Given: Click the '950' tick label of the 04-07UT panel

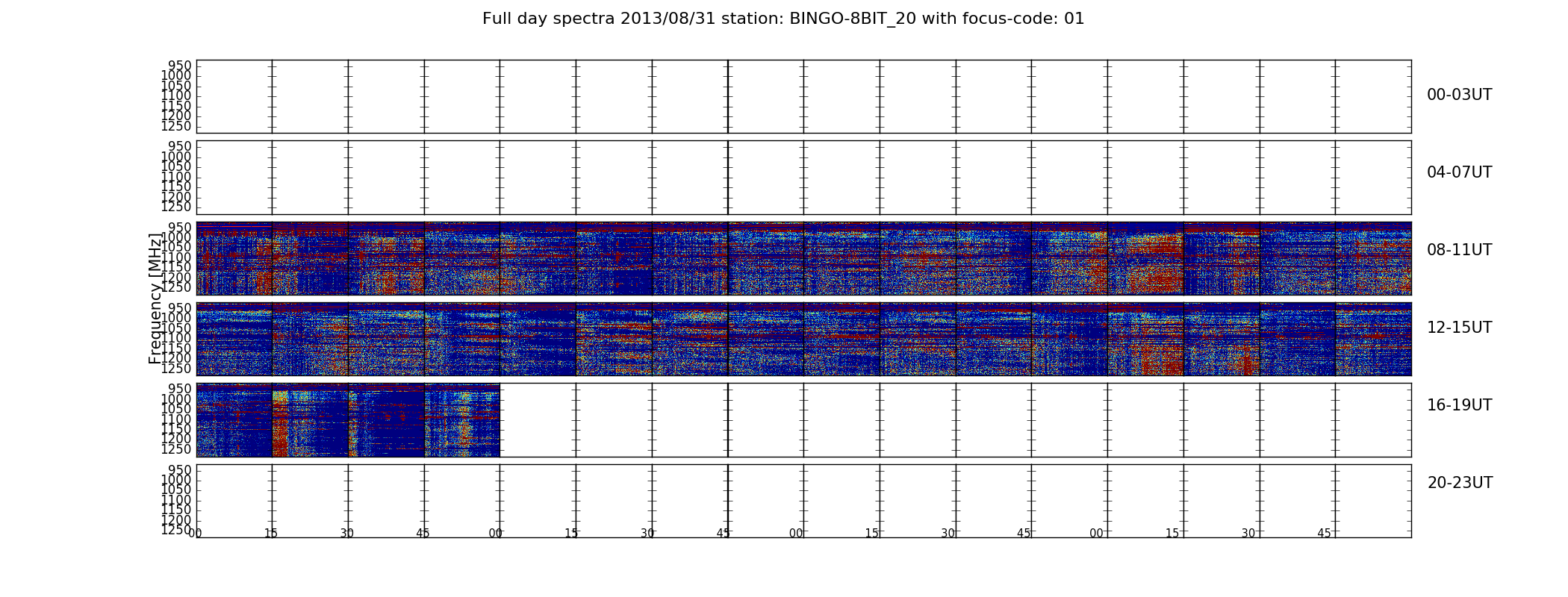Looking at the screenshot, I should point(179,146).
